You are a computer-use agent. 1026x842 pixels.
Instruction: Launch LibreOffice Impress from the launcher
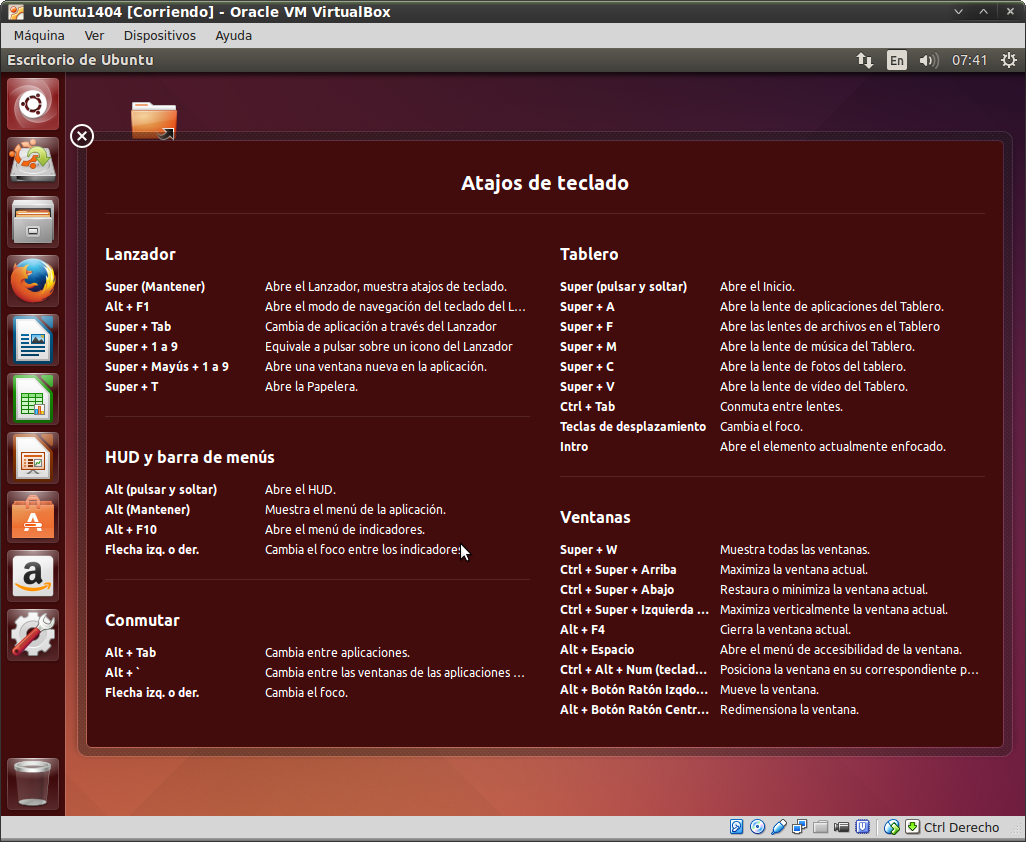(34, 458)
